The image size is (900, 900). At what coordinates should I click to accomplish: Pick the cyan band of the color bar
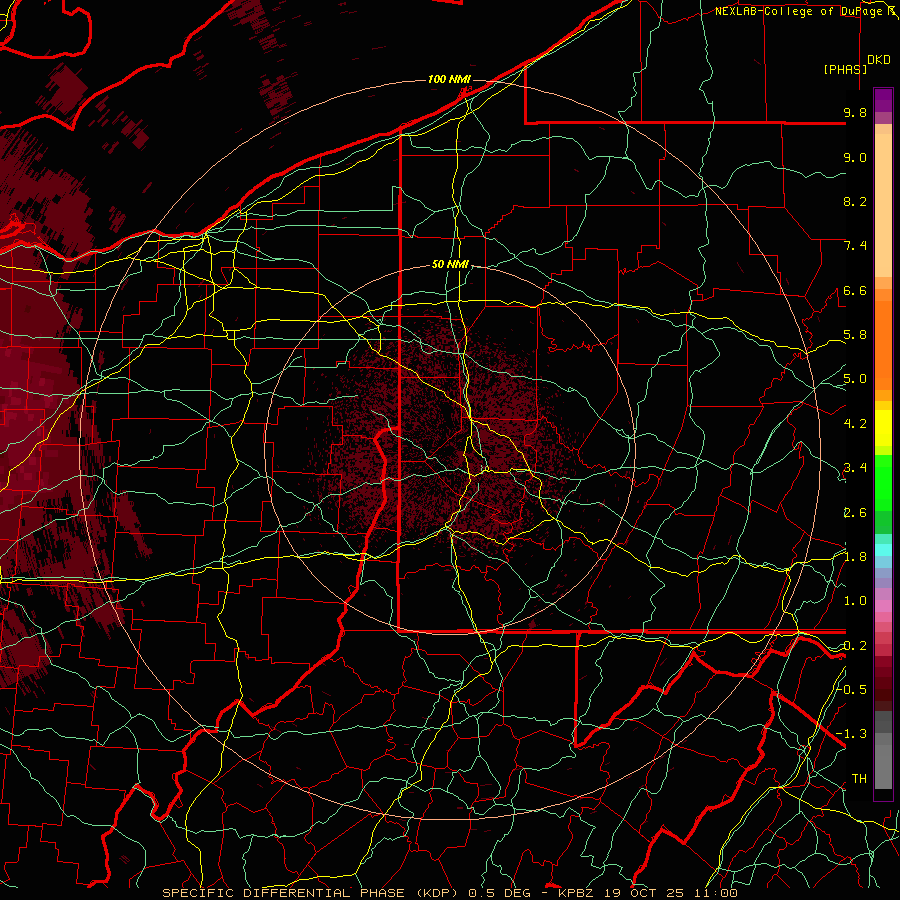883,549
